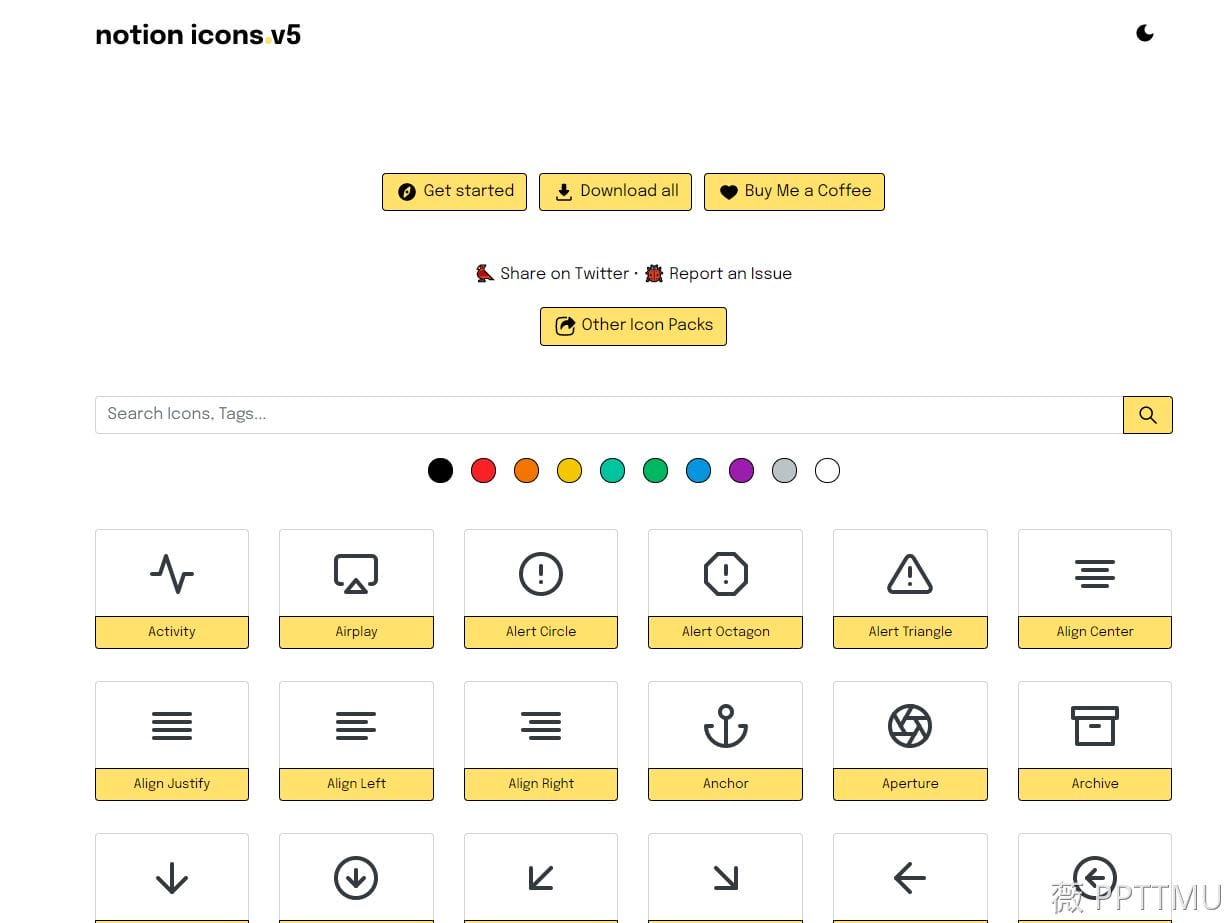
Task: Click the Airplay label
Action: (x=356, y=632)
